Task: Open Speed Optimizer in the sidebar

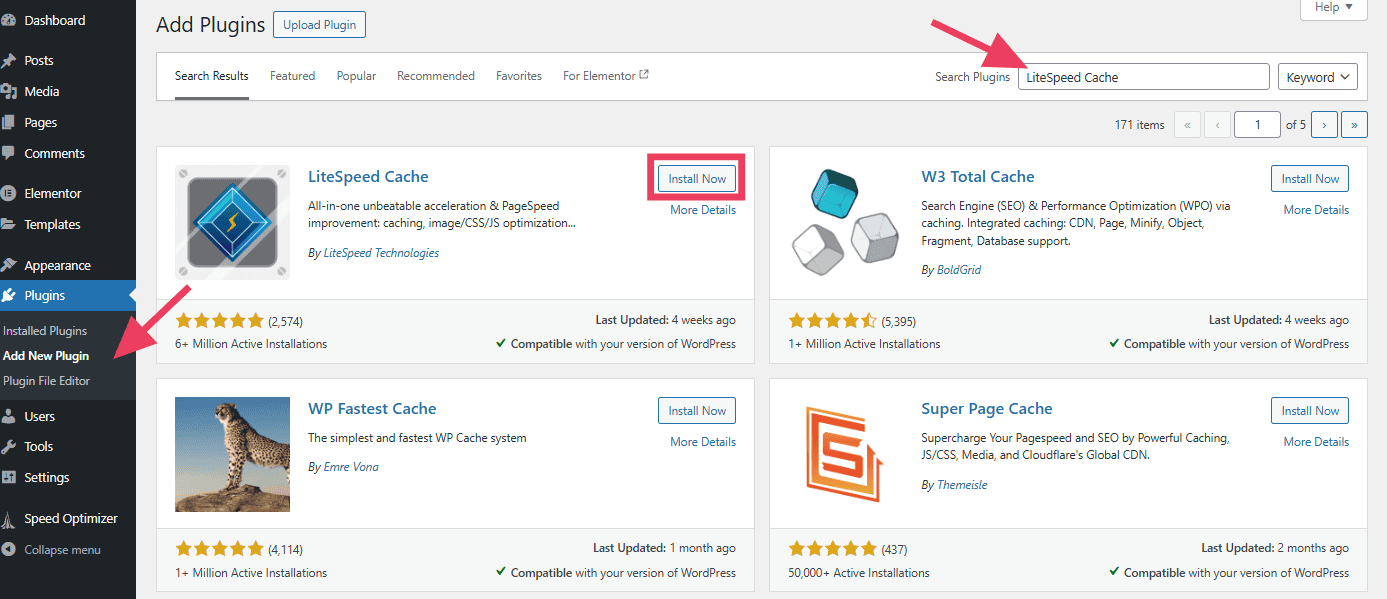Action: (x=71, y=518)
